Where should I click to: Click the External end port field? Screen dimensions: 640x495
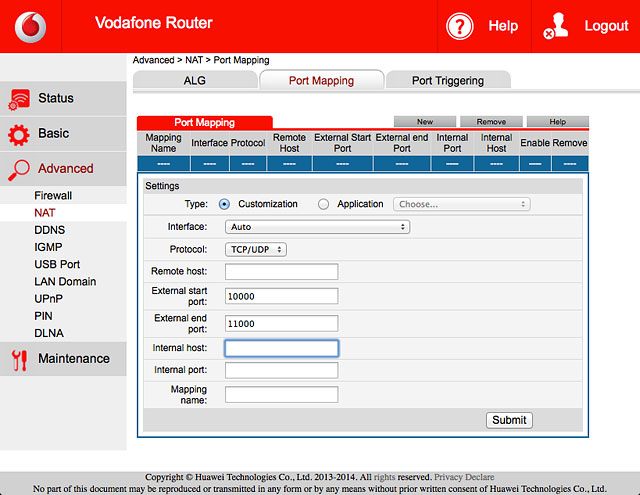[281, 323]
